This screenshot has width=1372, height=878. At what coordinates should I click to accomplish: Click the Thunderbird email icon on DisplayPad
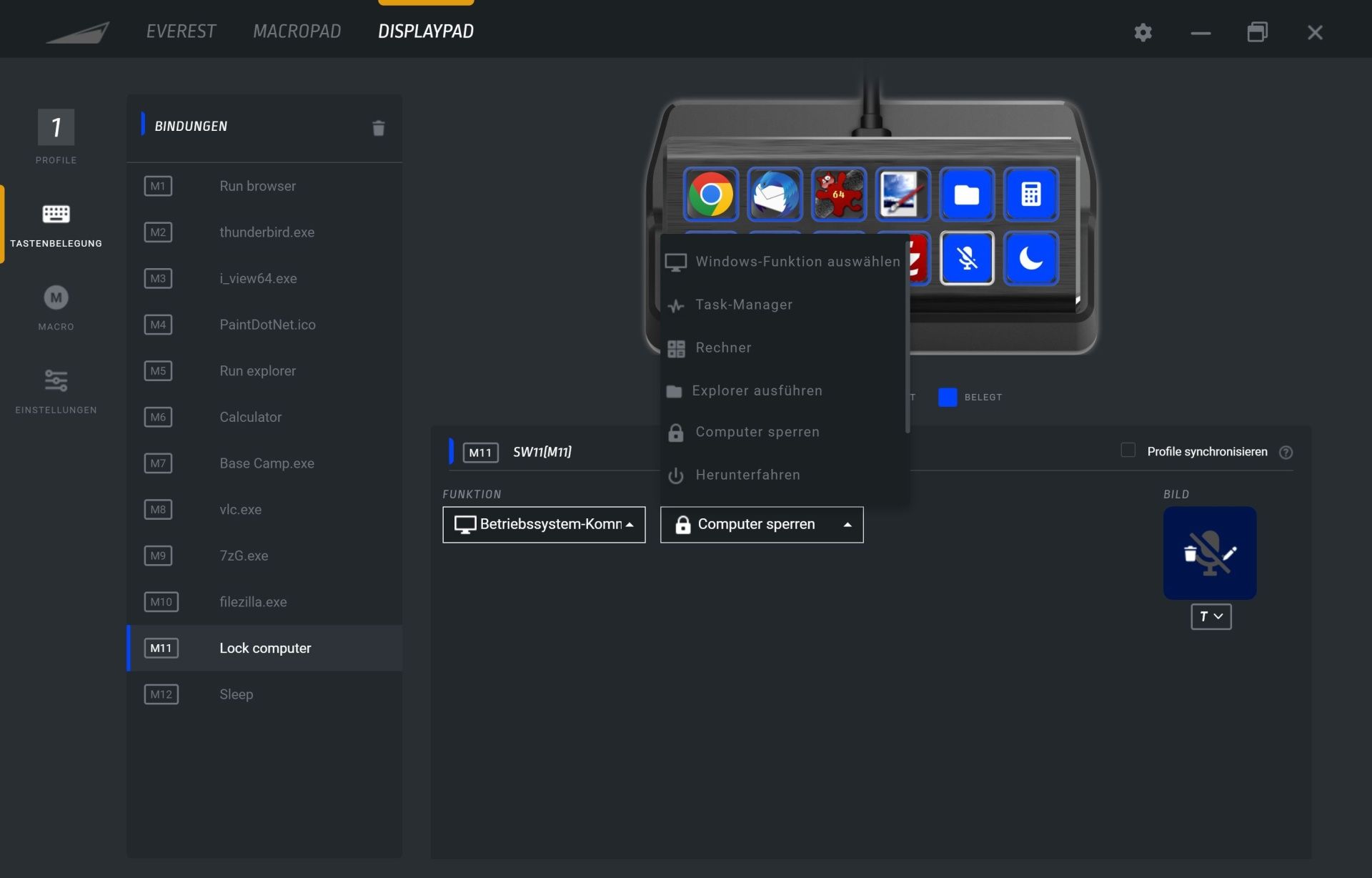coord(775,194)
